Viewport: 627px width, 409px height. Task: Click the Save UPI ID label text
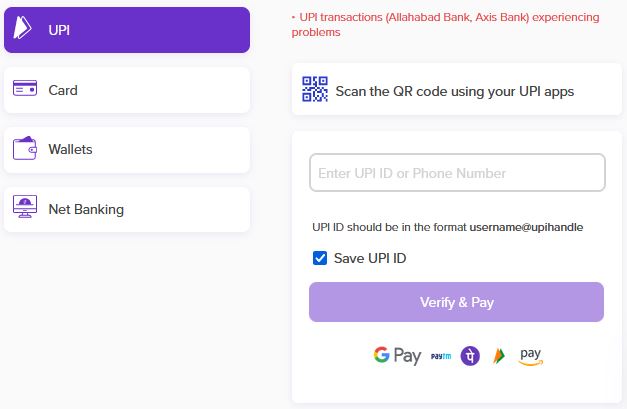[x=370, y=258]
